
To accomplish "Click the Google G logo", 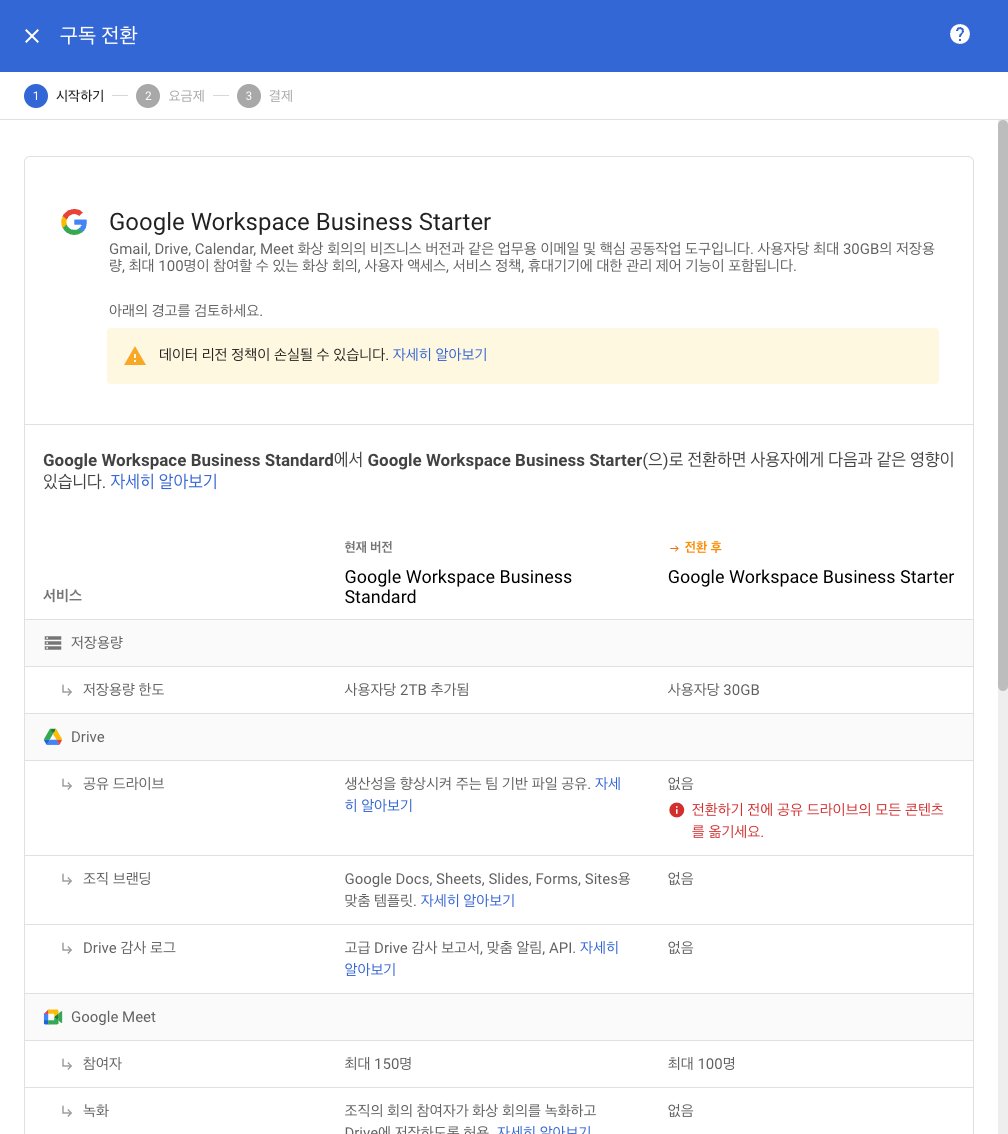I will [x=74, y=221].
